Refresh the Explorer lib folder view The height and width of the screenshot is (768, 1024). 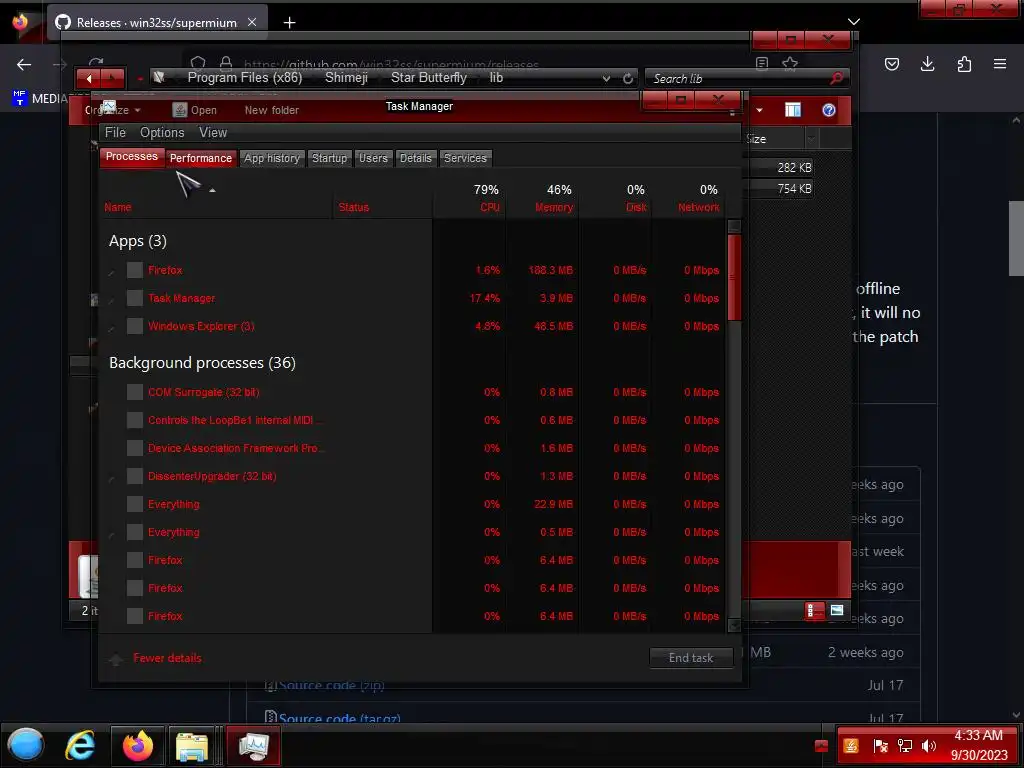click(628, 78)
